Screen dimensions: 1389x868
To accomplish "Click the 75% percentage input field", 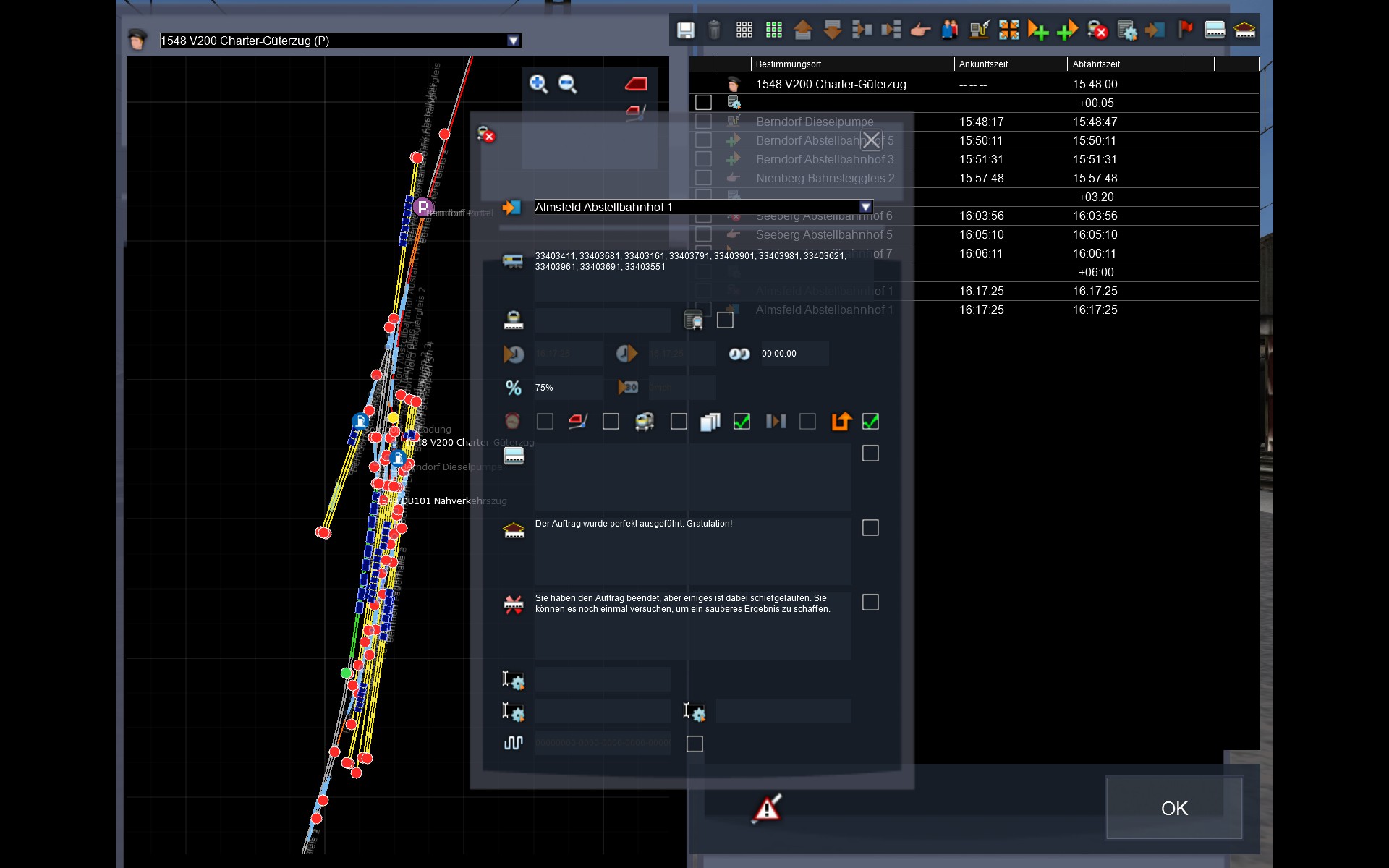I will coord(568,388).
